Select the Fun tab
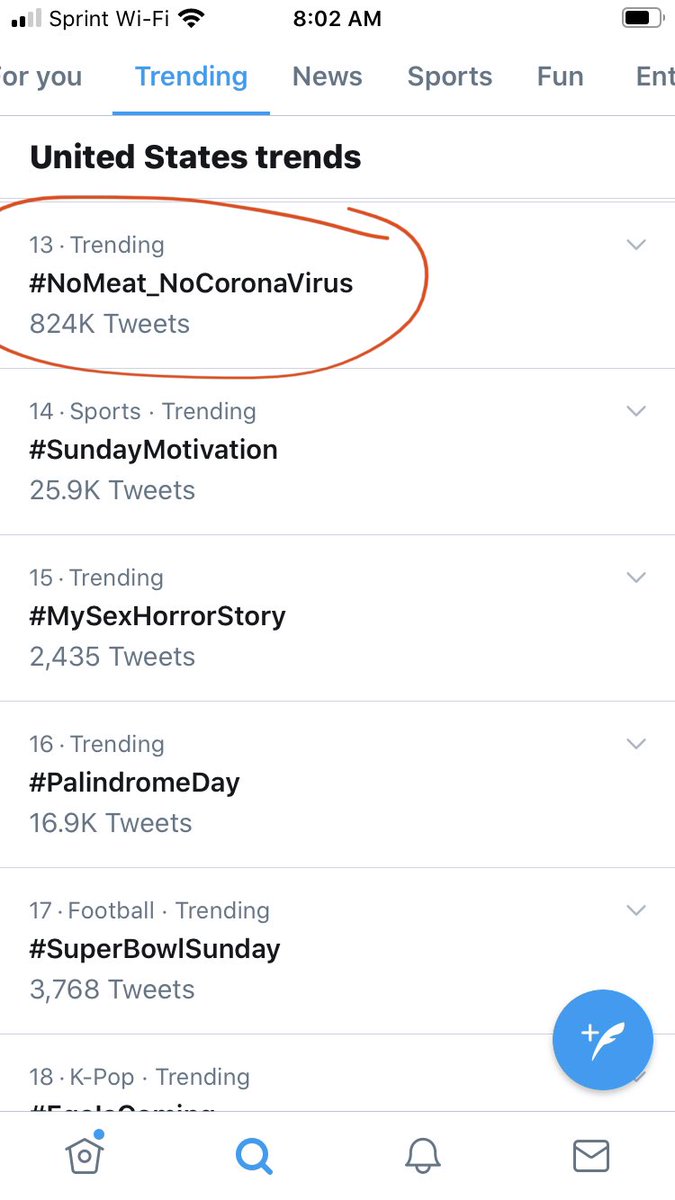The image size is (675, 1200). [x=560, y=77]
